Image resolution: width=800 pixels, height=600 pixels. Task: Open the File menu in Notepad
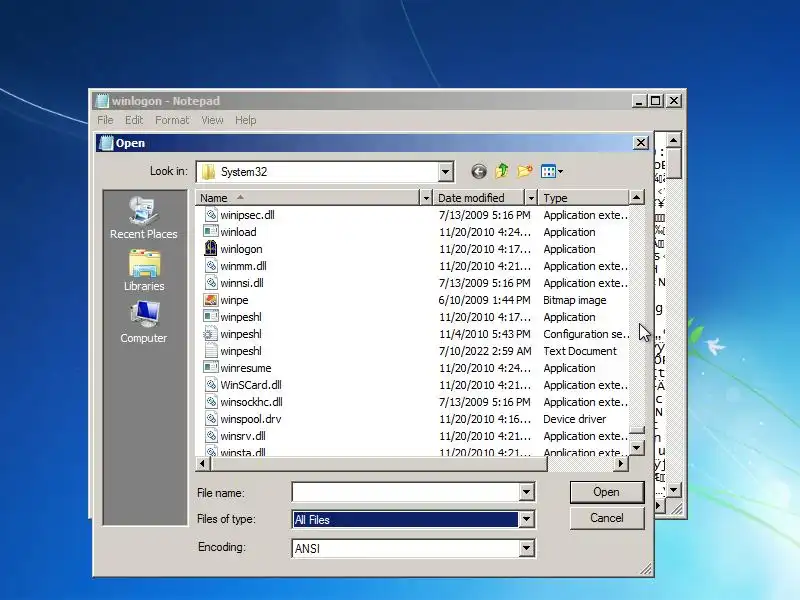tap(105, 120)
